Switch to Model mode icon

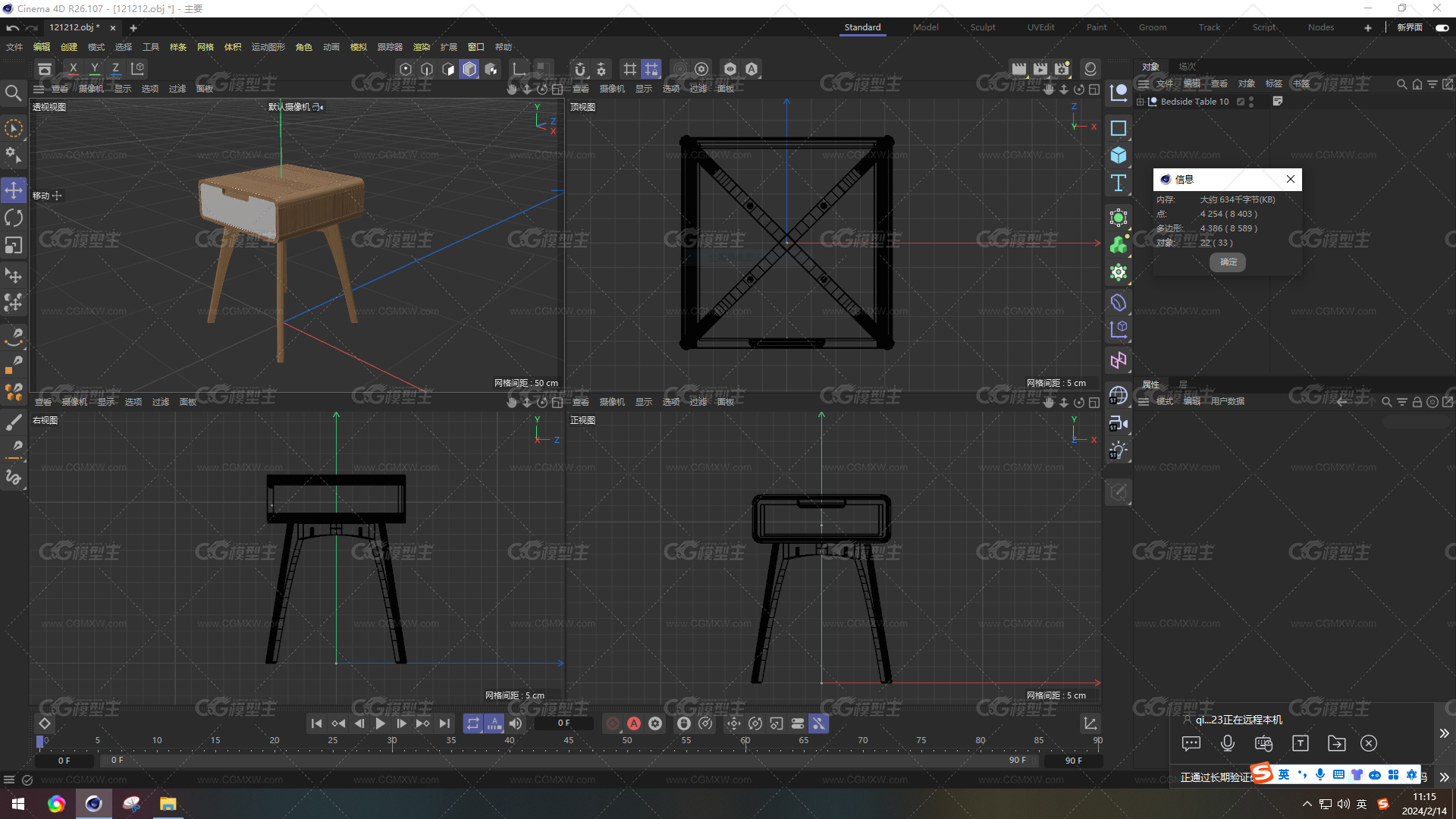point(469,69)
